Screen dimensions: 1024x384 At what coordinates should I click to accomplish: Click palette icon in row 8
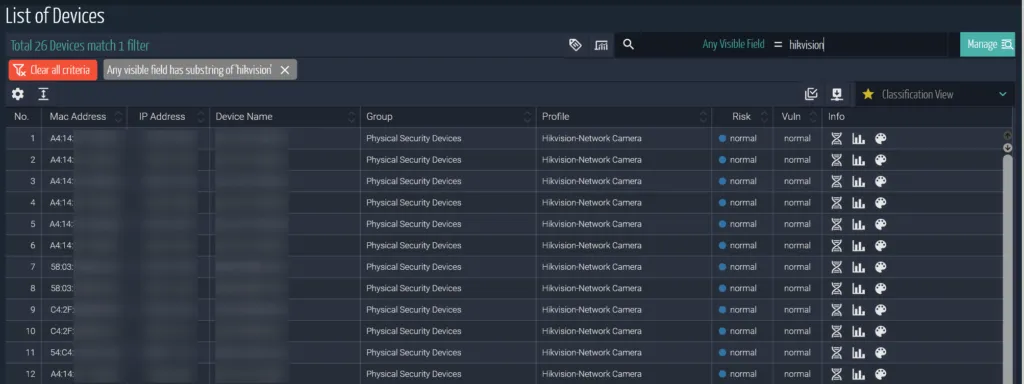coord(880,288)
